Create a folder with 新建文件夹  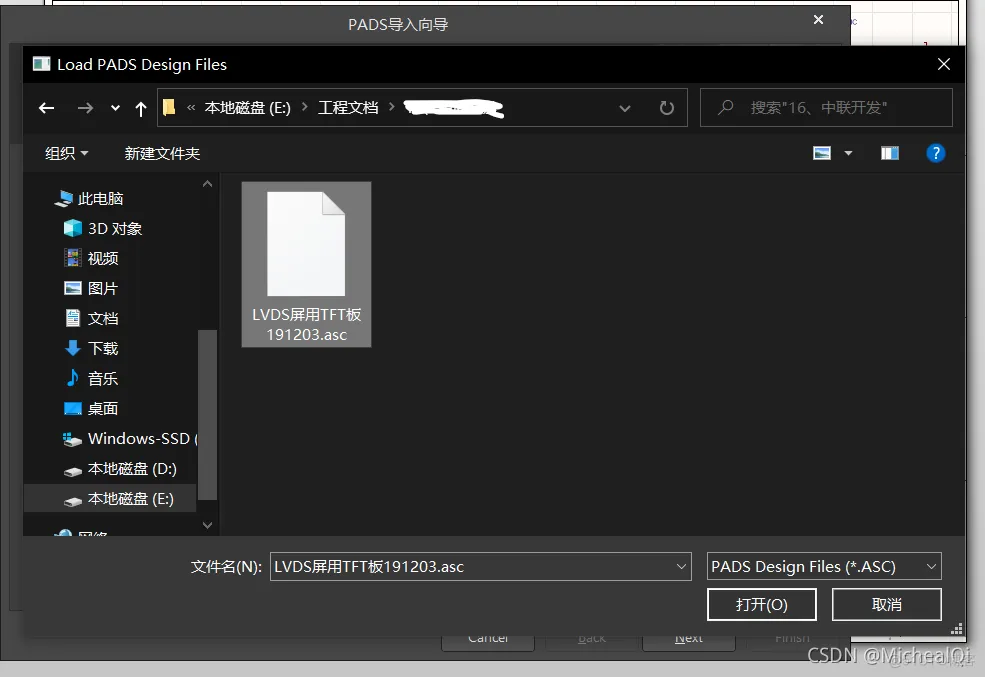[162, 153]
